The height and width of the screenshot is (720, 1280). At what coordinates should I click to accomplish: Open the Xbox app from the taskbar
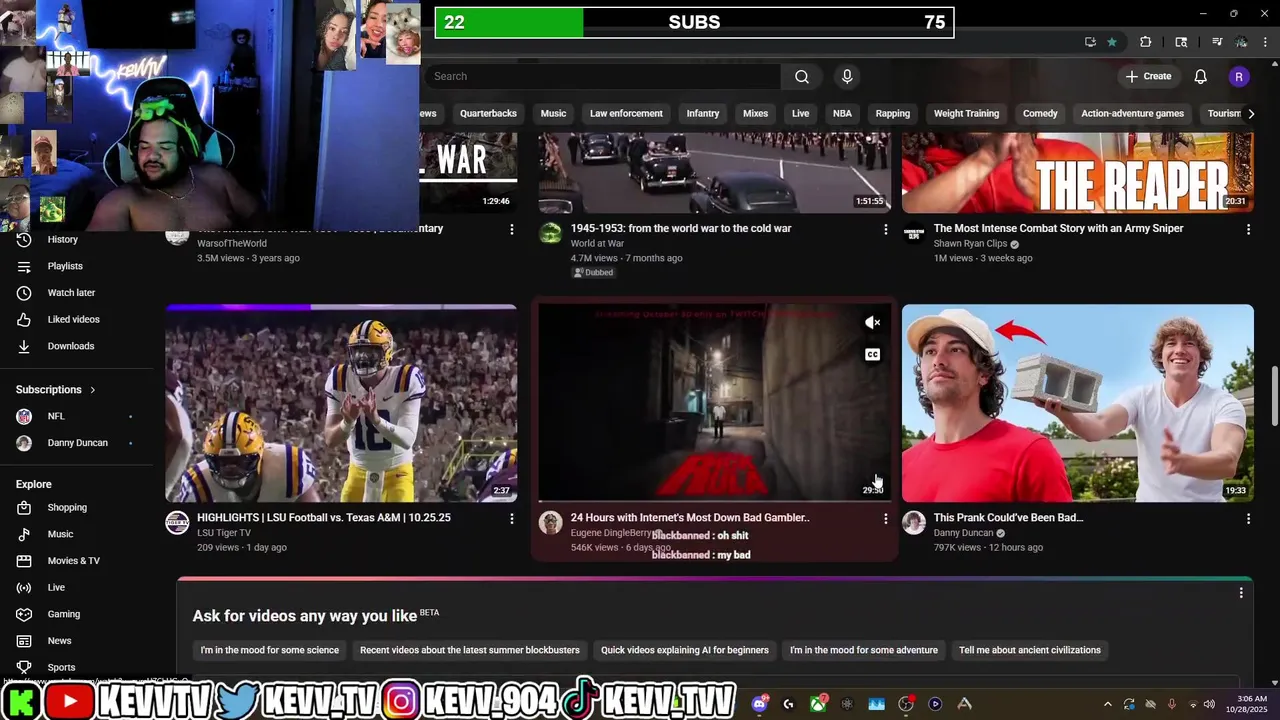point(818,704)
